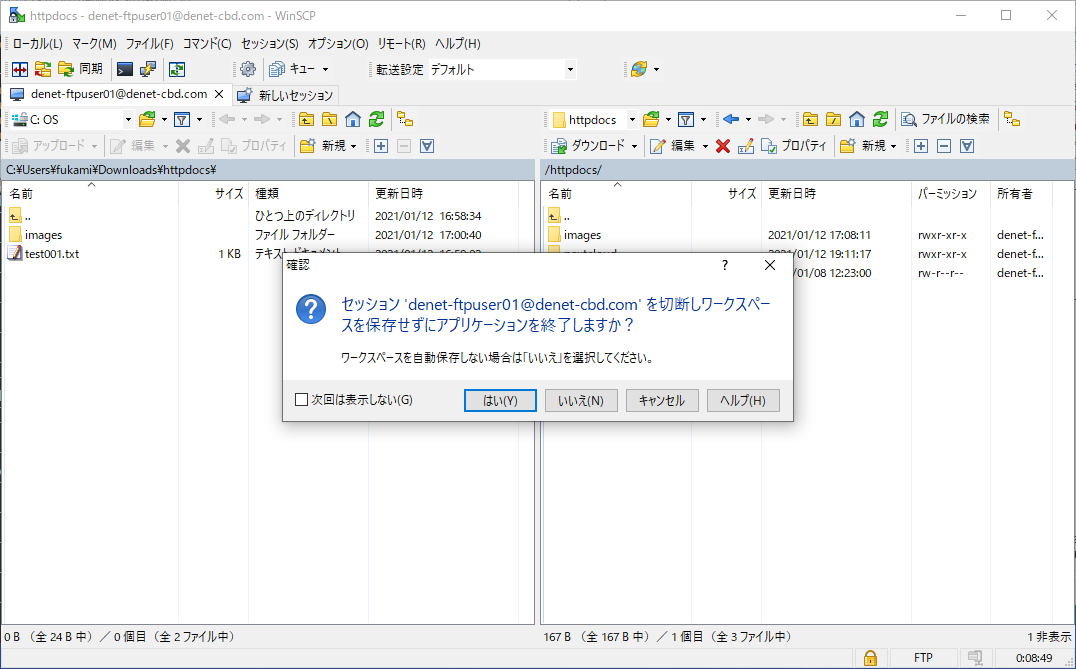Viewport: 1076px width, 669px height.
Task: Click the 同期 synchronize browsing button
Action: click(81, 69)
